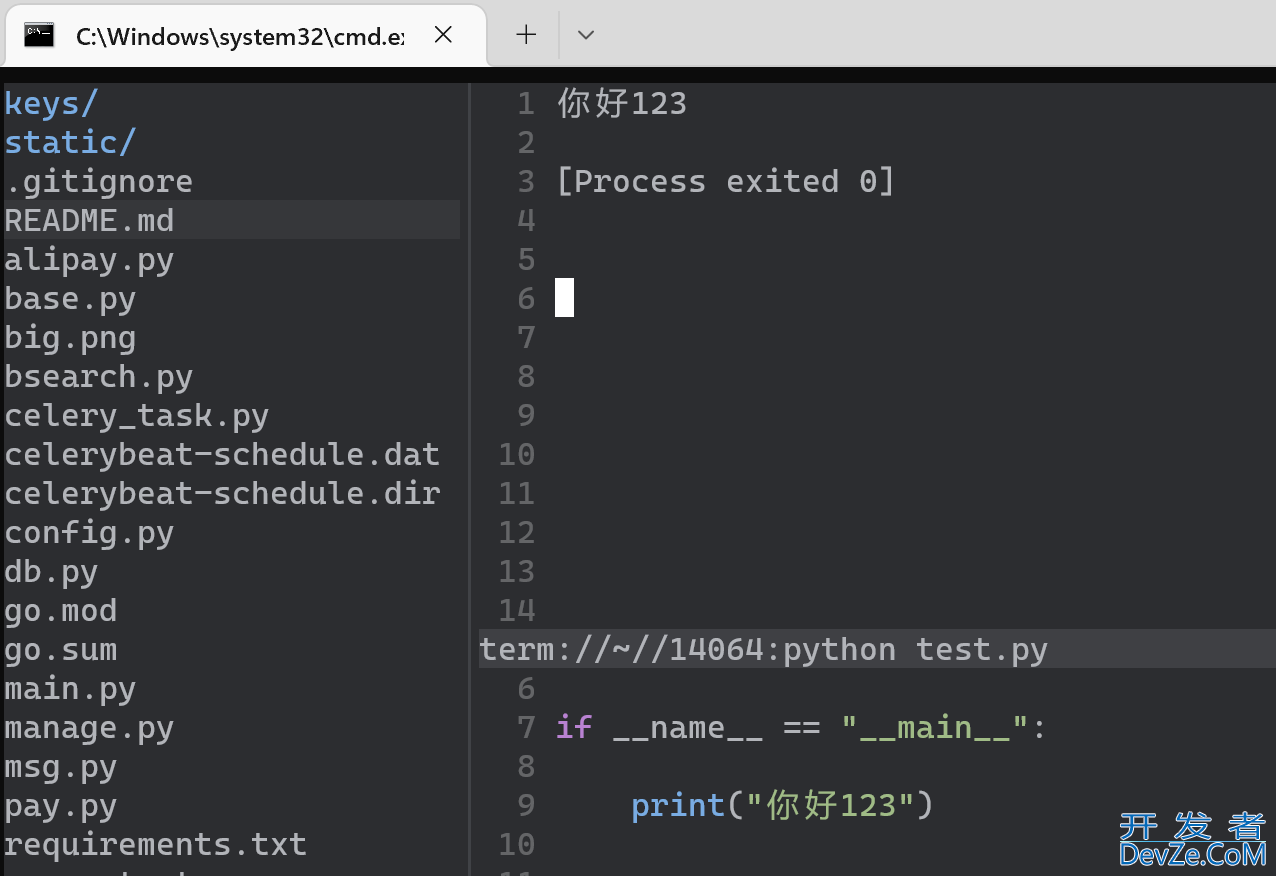Click the "__main__" string literal
Image resolution: width=1276 pixels, height=876 pixels.
934,727
